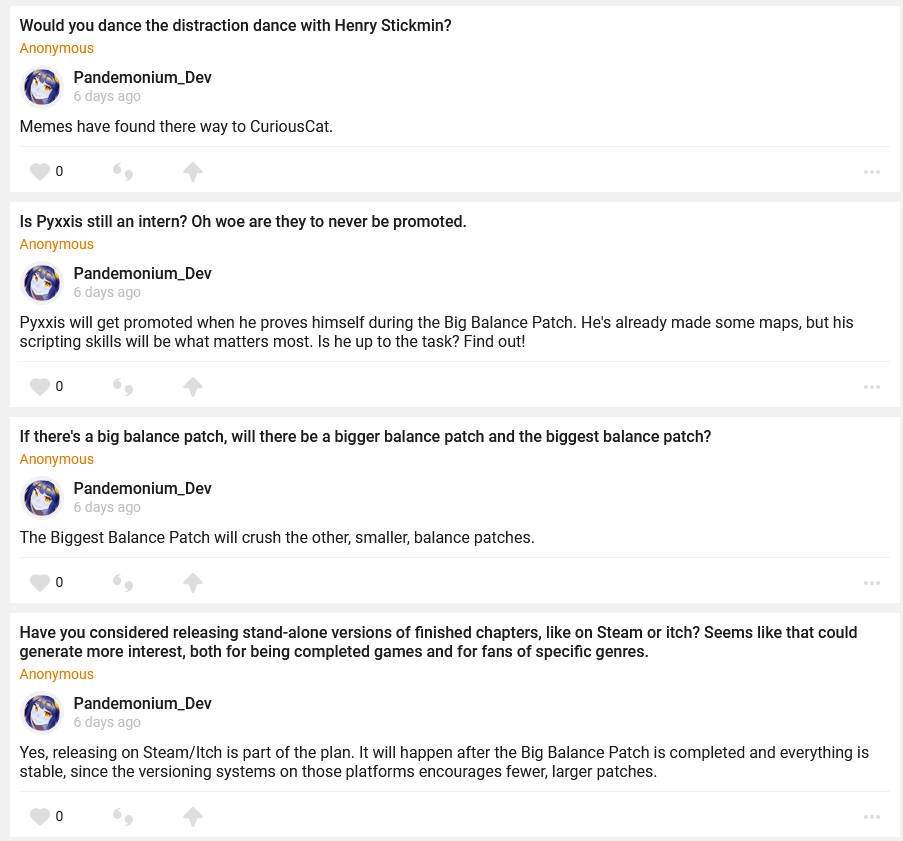Screen dimensions: 903x841
Task: Share the Henry Stickmin answer
Action: [x=193, y=172]
